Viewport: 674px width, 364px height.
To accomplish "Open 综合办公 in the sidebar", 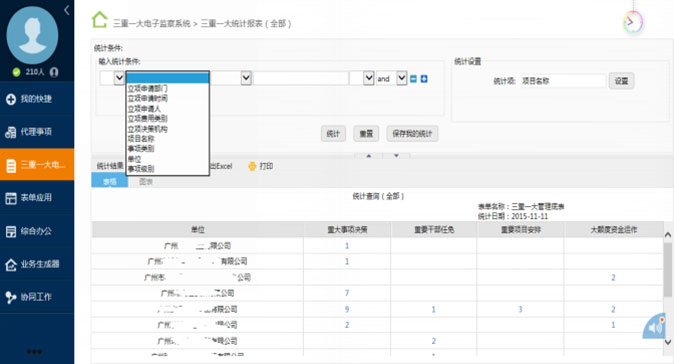I will [37, 231].
